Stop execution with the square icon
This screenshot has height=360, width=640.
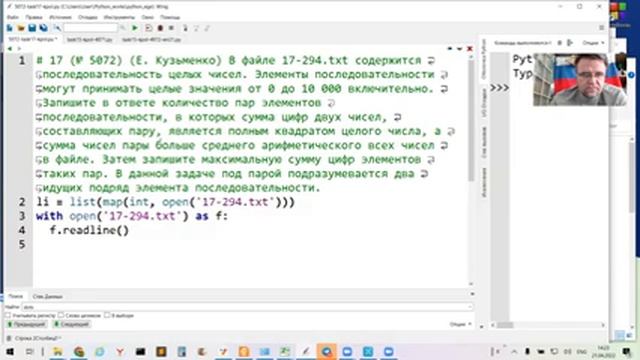point(171,28)
